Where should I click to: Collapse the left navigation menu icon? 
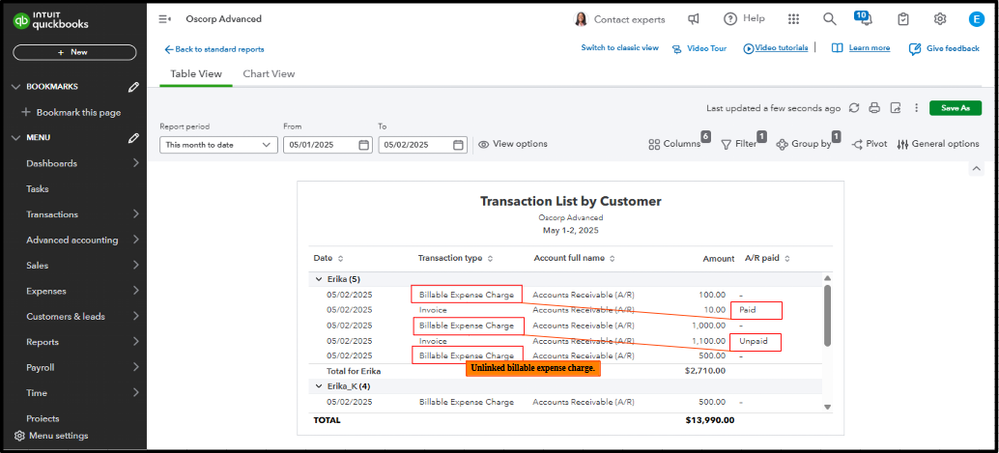pos(164,19)
